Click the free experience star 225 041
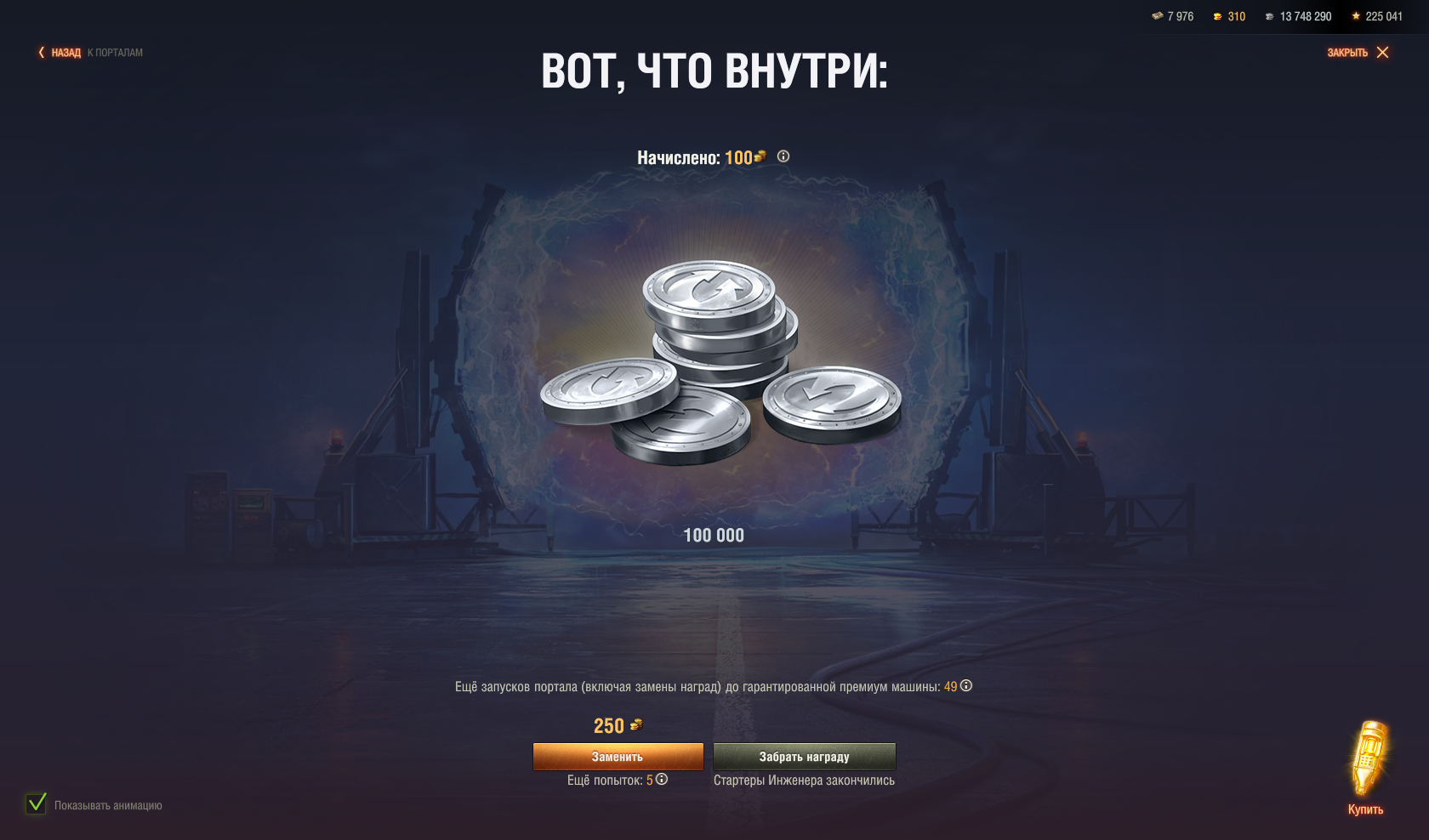Viewport: 1429px width, 840px height. click(x=1356, y=16)
